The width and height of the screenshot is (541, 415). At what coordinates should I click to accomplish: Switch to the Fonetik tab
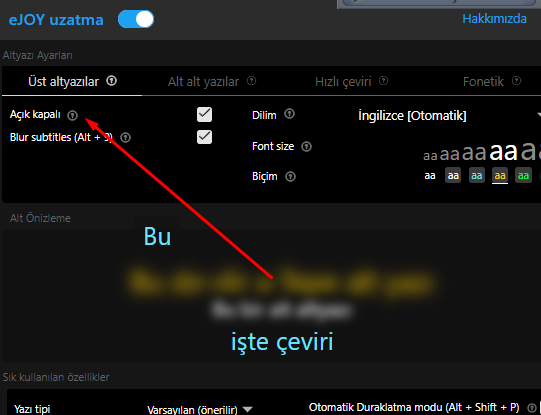483,82
